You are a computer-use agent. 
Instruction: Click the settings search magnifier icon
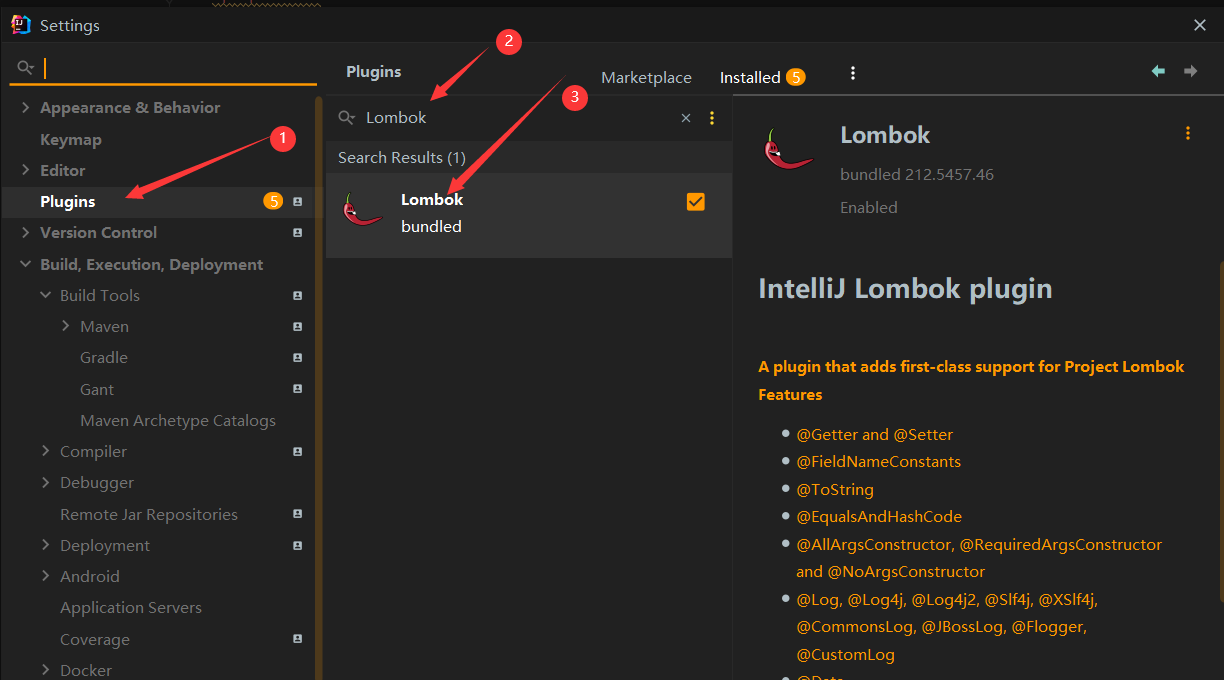[26, 68]
